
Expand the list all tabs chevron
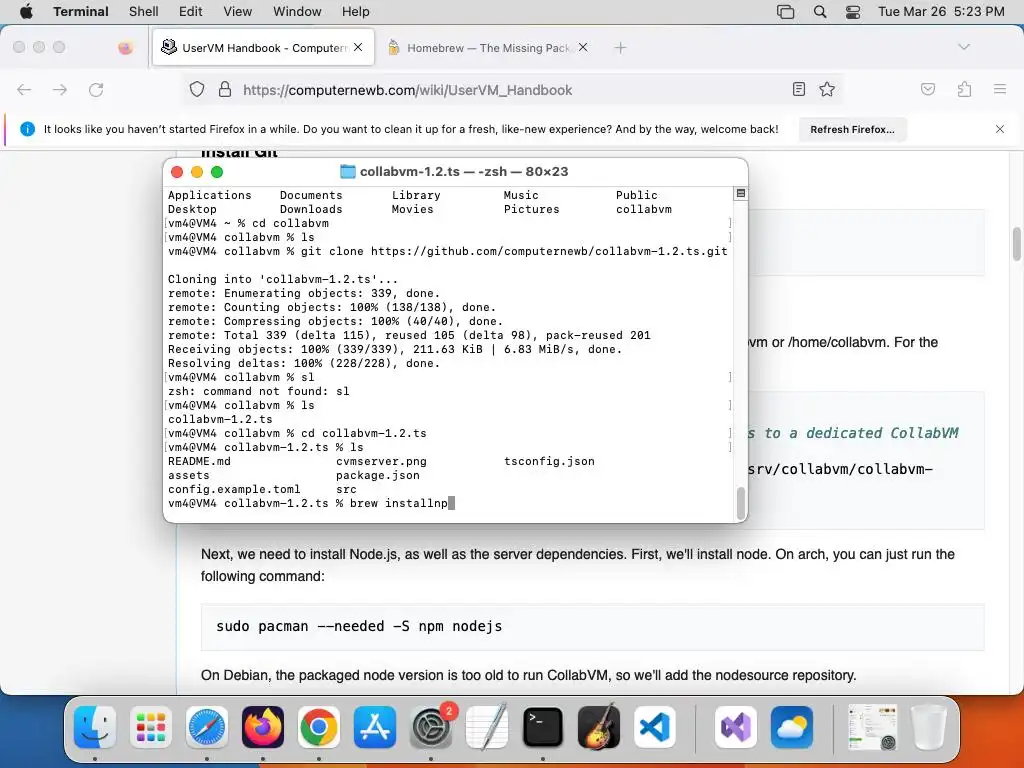click(x=964, y=47)
